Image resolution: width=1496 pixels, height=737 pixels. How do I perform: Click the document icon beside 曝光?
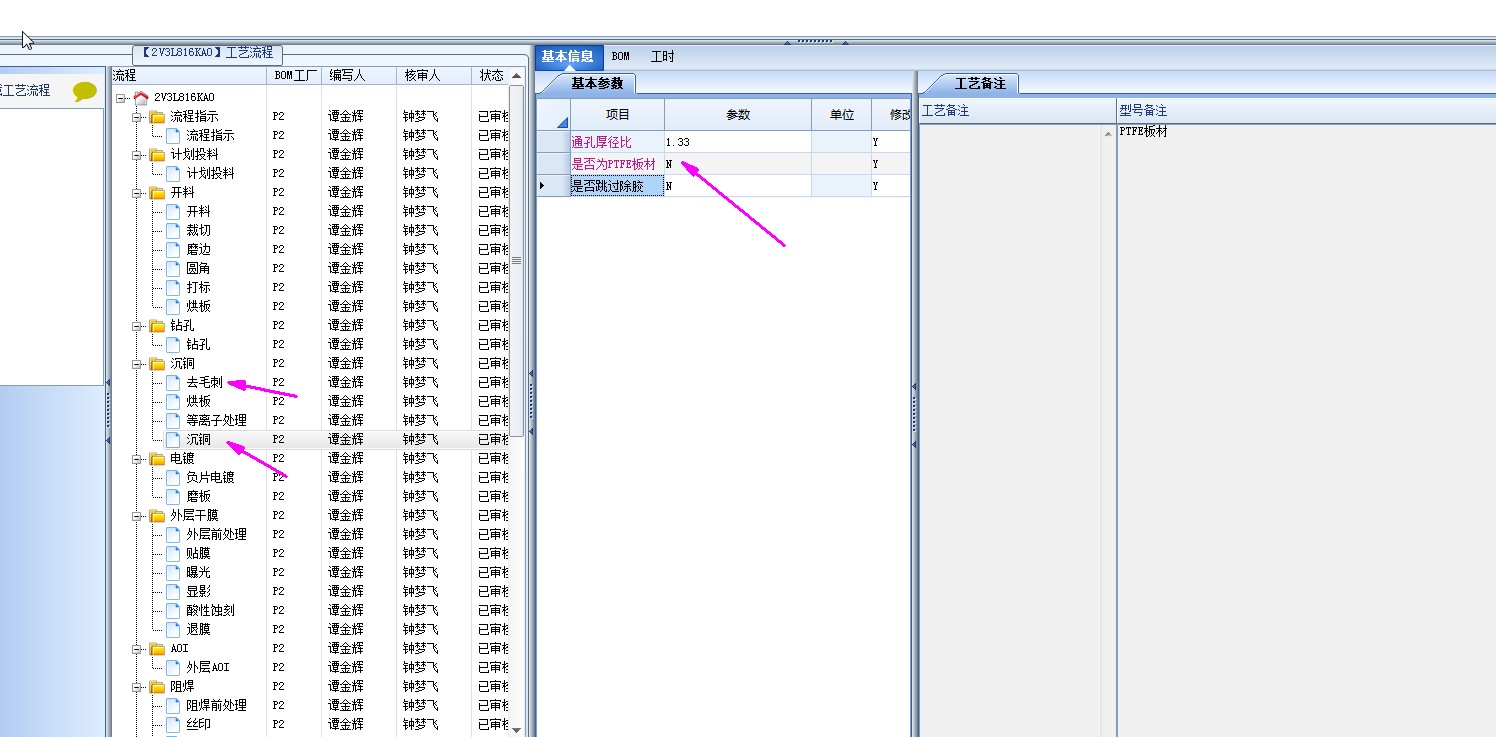(x=173, y=572)
